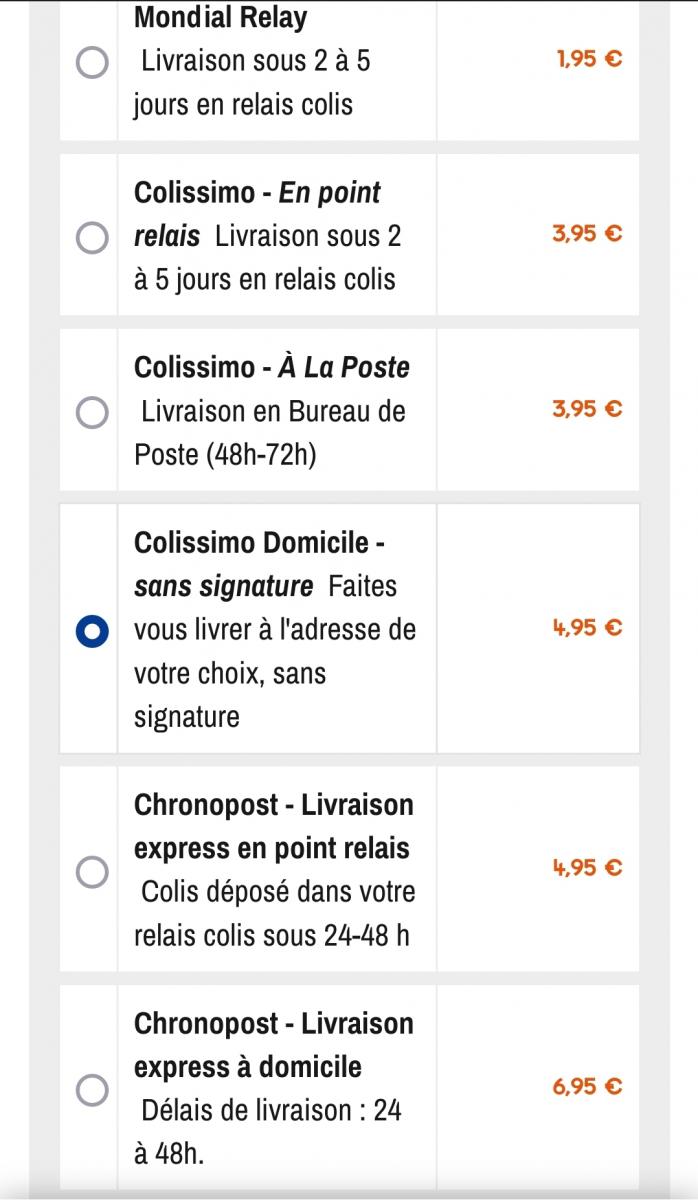Image resolution: width=698 pixels, height=1200 pixels.
Task: Click the 4,95 € Chronopost relais price
Action: [x=587, y=868]
